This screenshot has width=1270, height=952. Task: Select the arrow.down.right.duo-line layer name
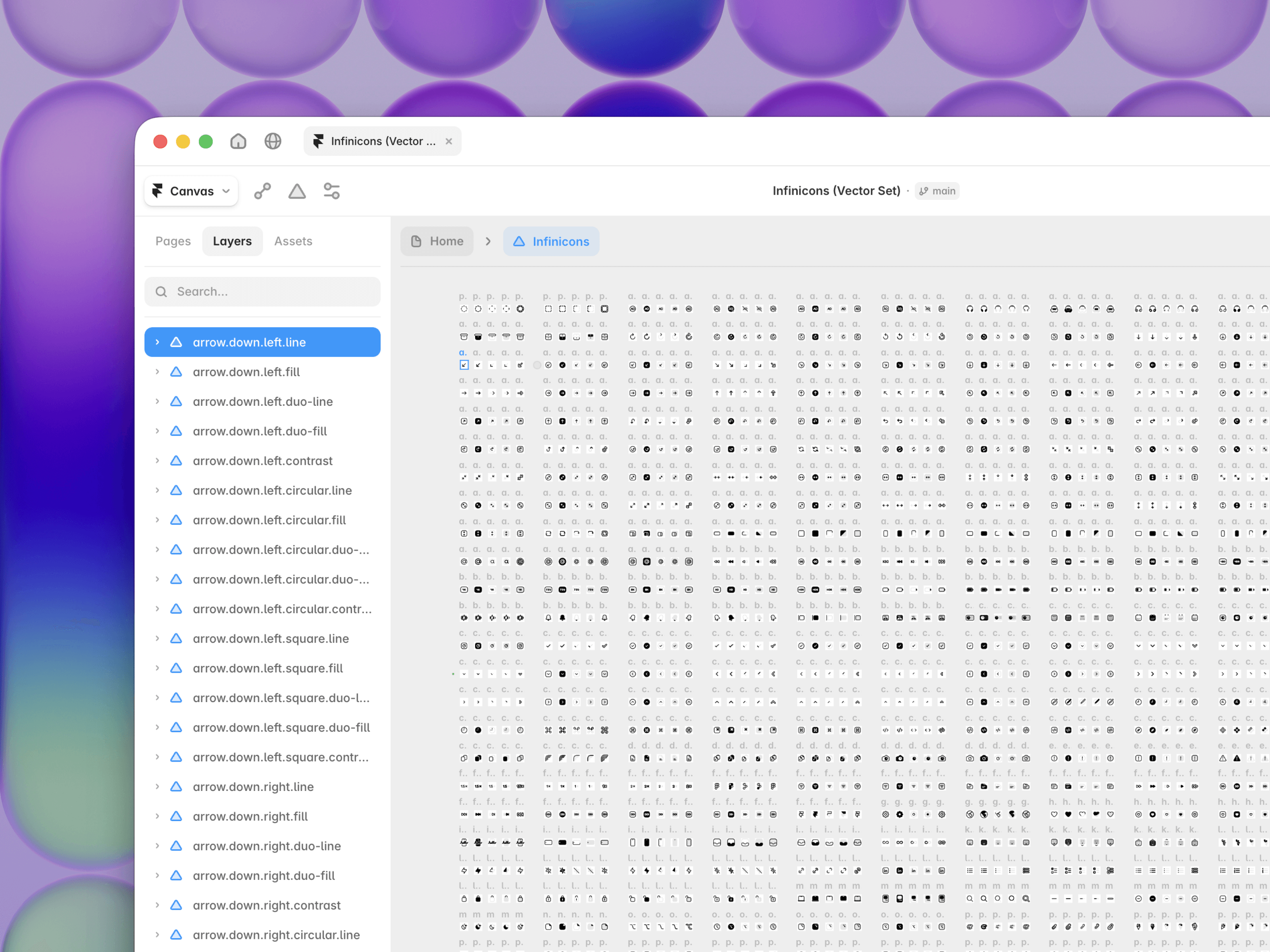tap(267, 846)
